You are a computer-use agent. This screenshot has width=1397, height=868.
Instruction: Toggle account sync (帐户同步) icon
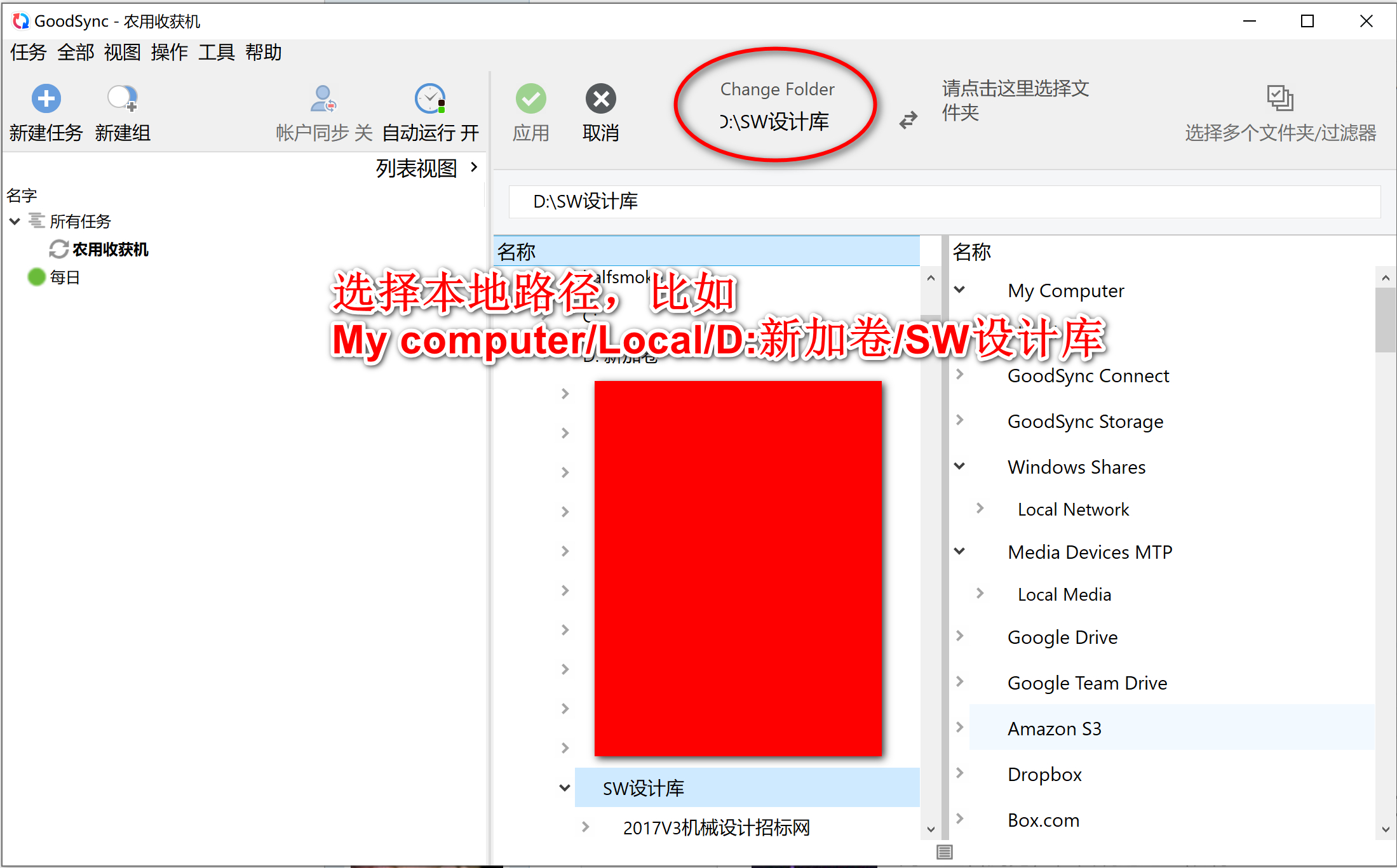[x=323, y=98]
